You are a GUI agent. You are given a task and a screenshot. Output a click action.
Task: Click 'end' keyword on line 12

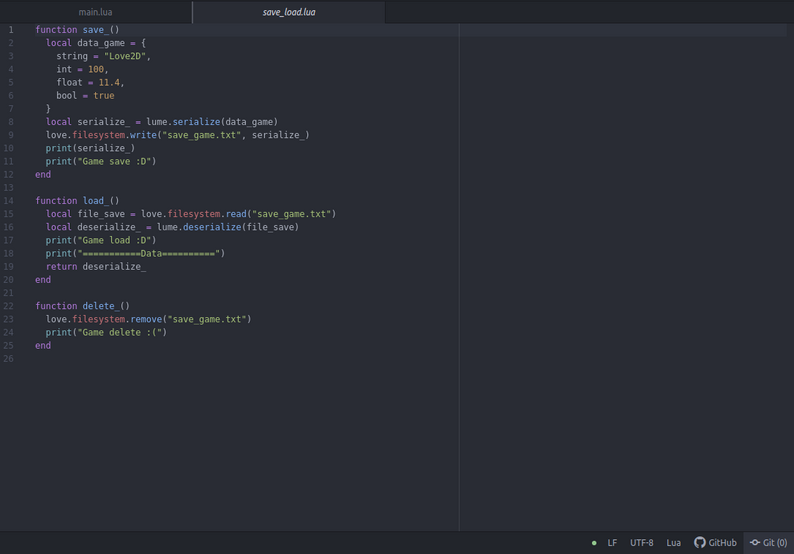[43, 175]
